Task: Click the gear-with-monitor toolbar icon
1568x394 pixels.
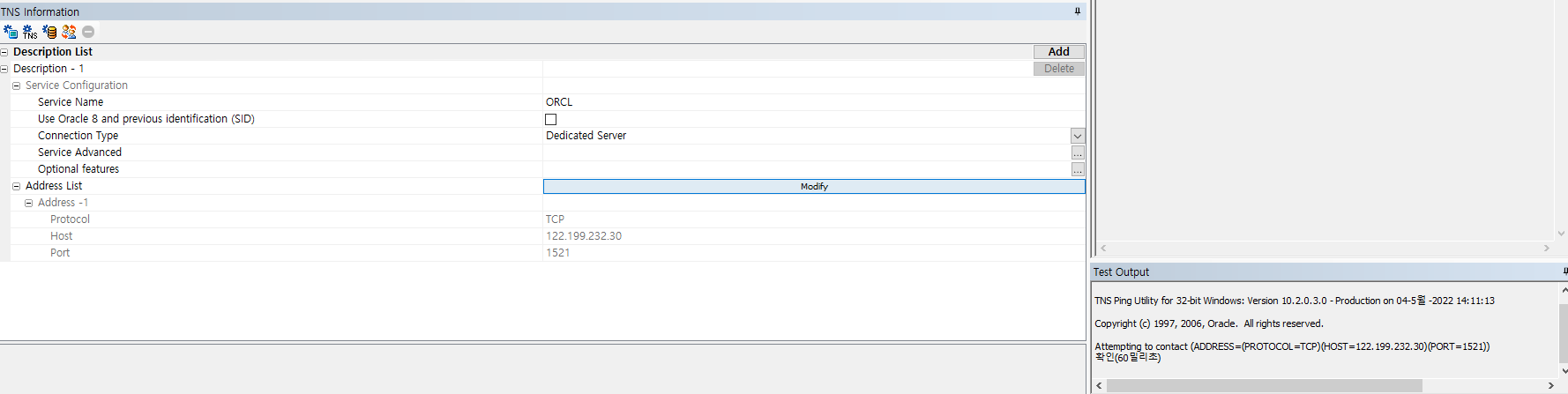Action: [11, 32]
